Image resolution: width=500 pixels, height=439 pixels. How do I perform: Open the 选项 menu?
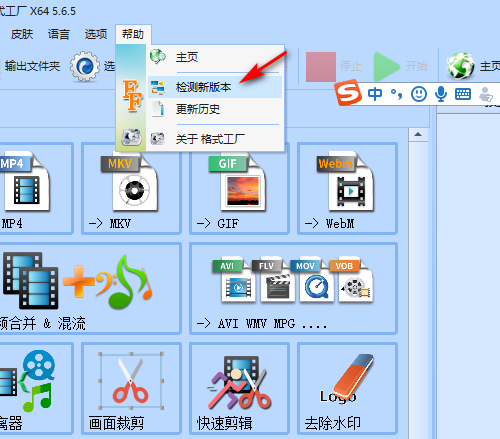pyautogui.click(x=96, y=34)
